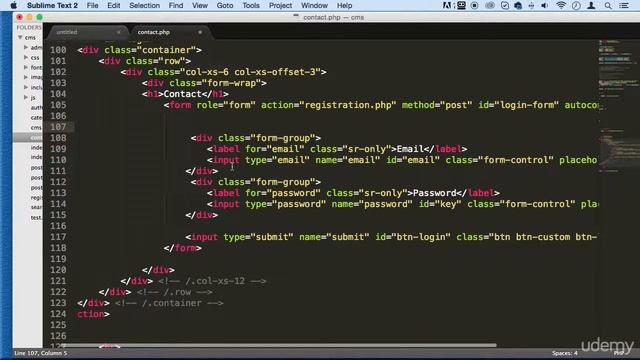The image size is (640, 360).
Task: Expand the fonts folder in sidebar
Action: (x=26, y=67)
